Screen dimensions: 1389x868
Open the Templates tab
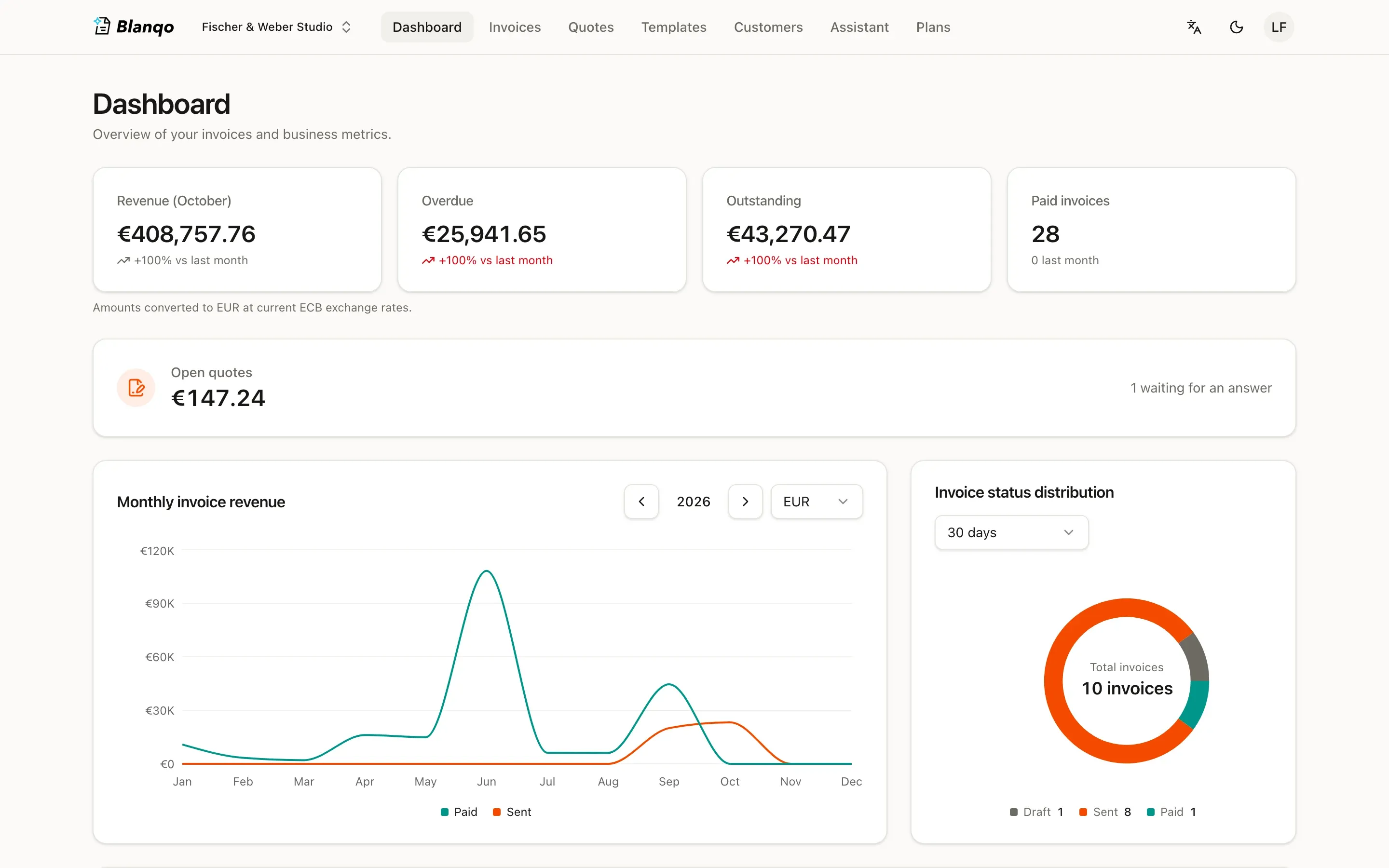(x=673, y=27)
